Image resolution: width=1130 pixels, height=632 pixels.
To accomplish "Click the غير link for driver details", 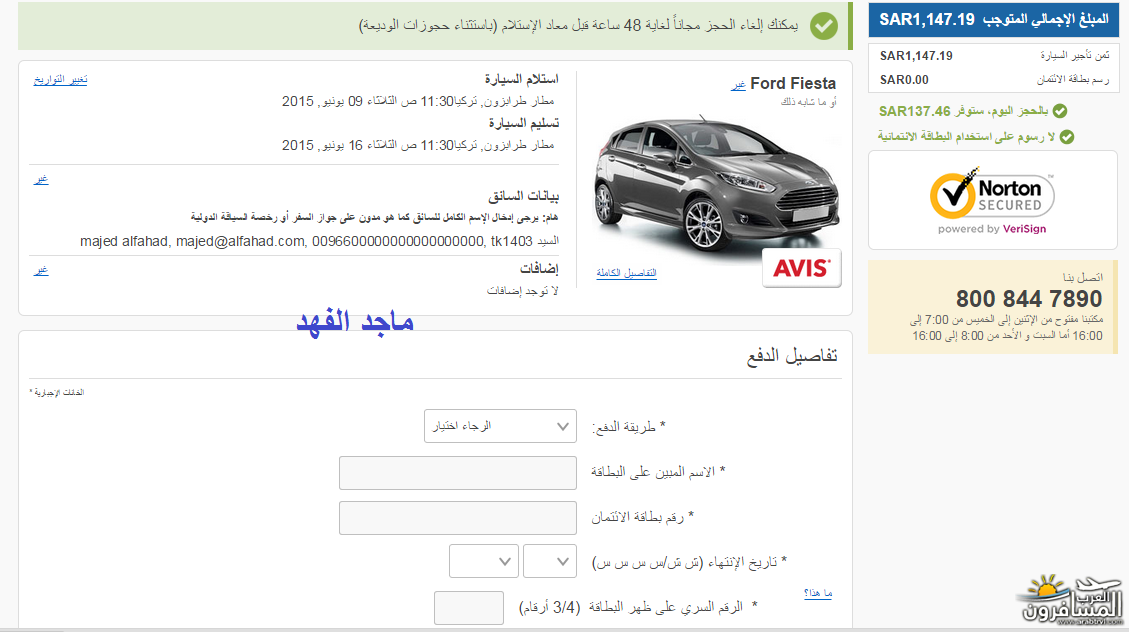I will coord(40,179).
